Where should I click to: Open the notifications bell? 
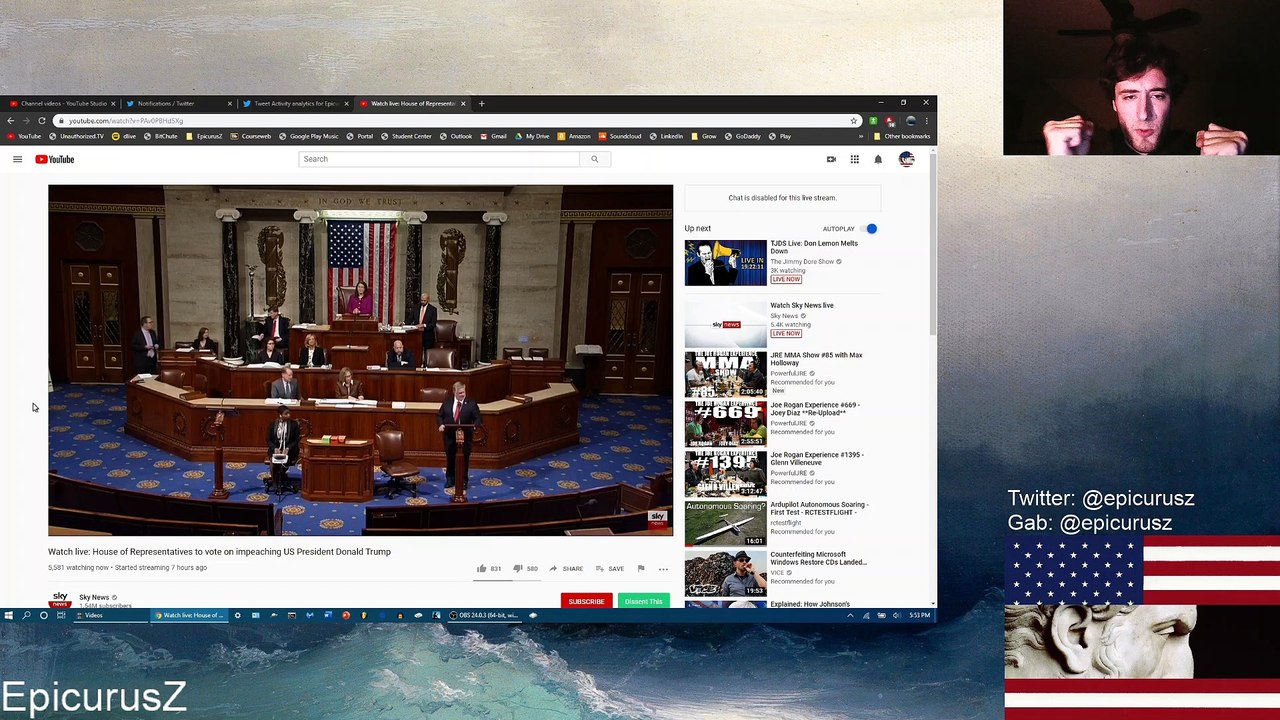(878, 159)
